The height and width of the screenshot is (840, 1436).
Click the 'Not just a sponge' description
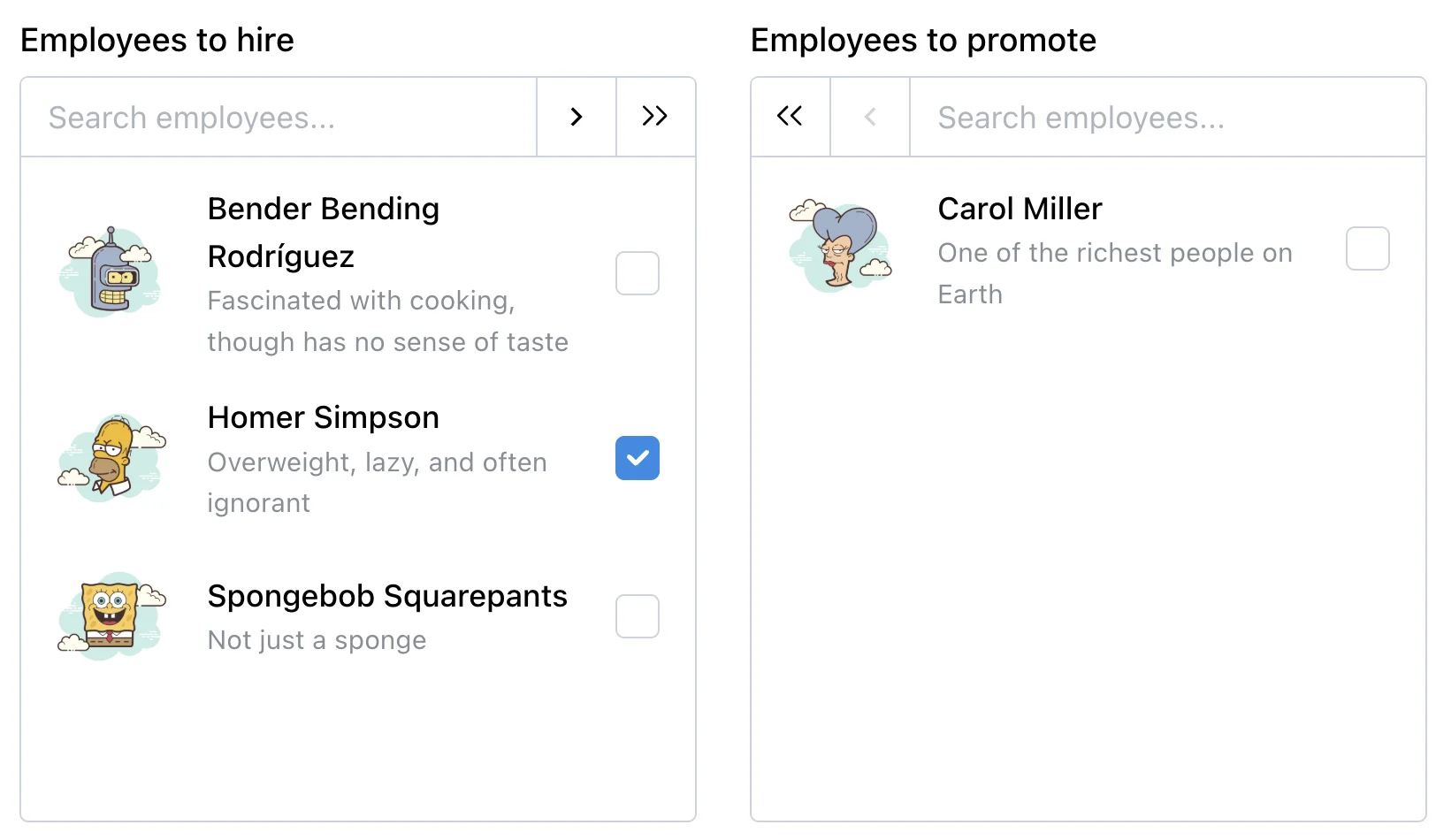tap(317, 640)
